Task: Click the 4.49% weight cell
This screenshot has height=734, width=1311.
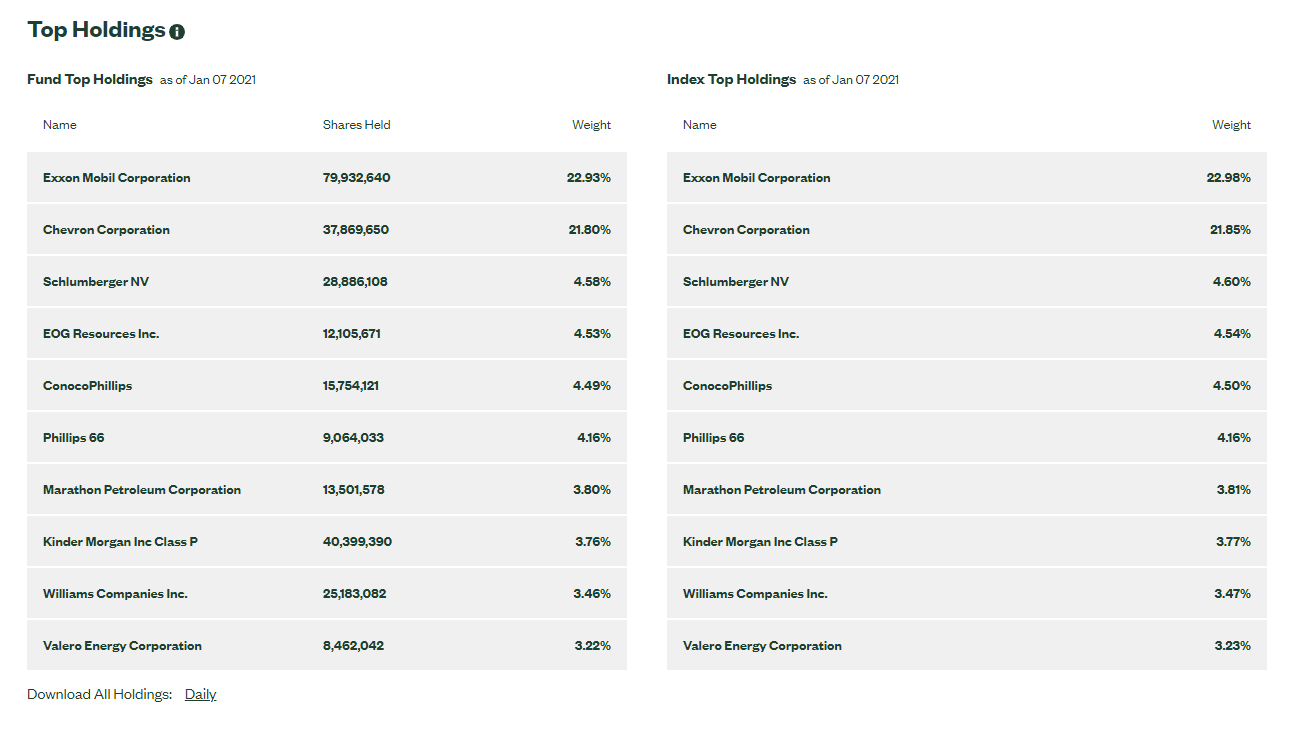Action: pos(592,386)
